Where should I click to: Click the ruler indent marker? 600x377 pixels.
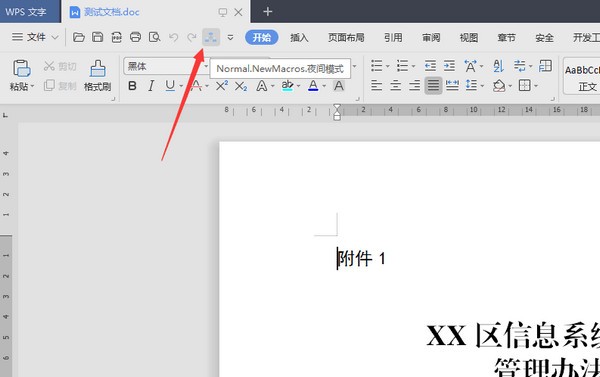pos(337,112)
